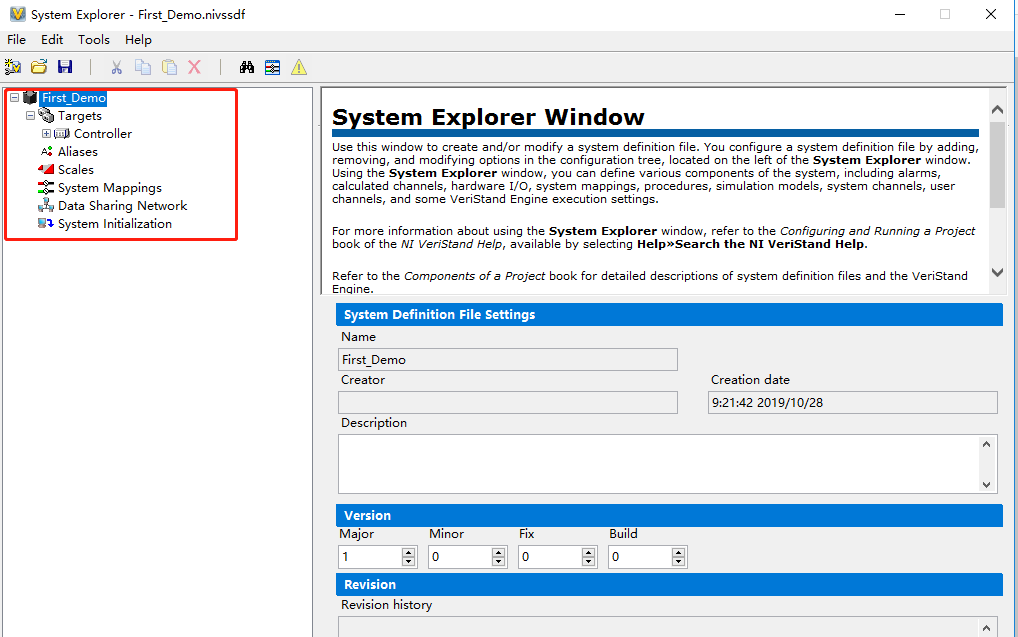The width and height of the screenshot is (1018, 637).
Task: Select Controller in the tree
Action: click(103, 134)
